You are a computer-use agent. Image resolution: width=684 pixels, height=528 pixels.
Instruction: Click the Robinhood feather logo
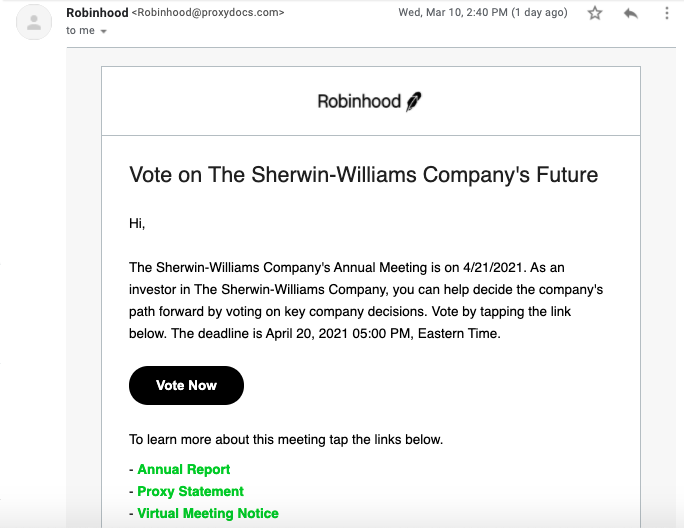pos(414,101)
